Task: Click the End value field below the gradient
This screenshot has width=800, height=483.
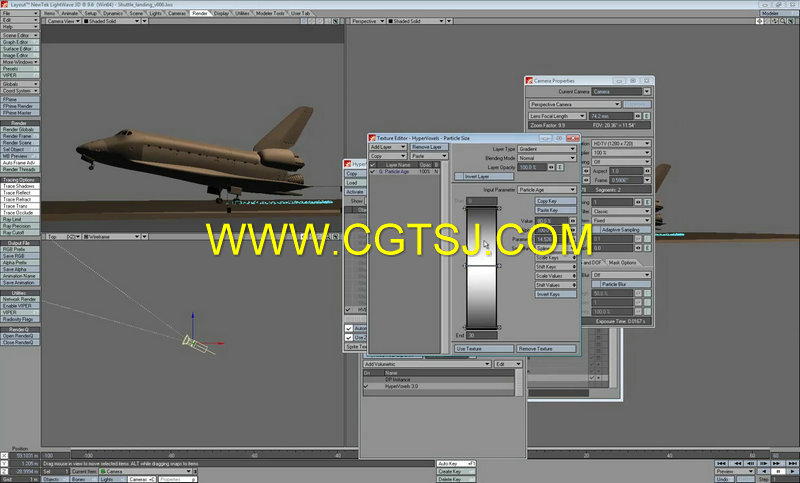Action: (x=482, y=336)
